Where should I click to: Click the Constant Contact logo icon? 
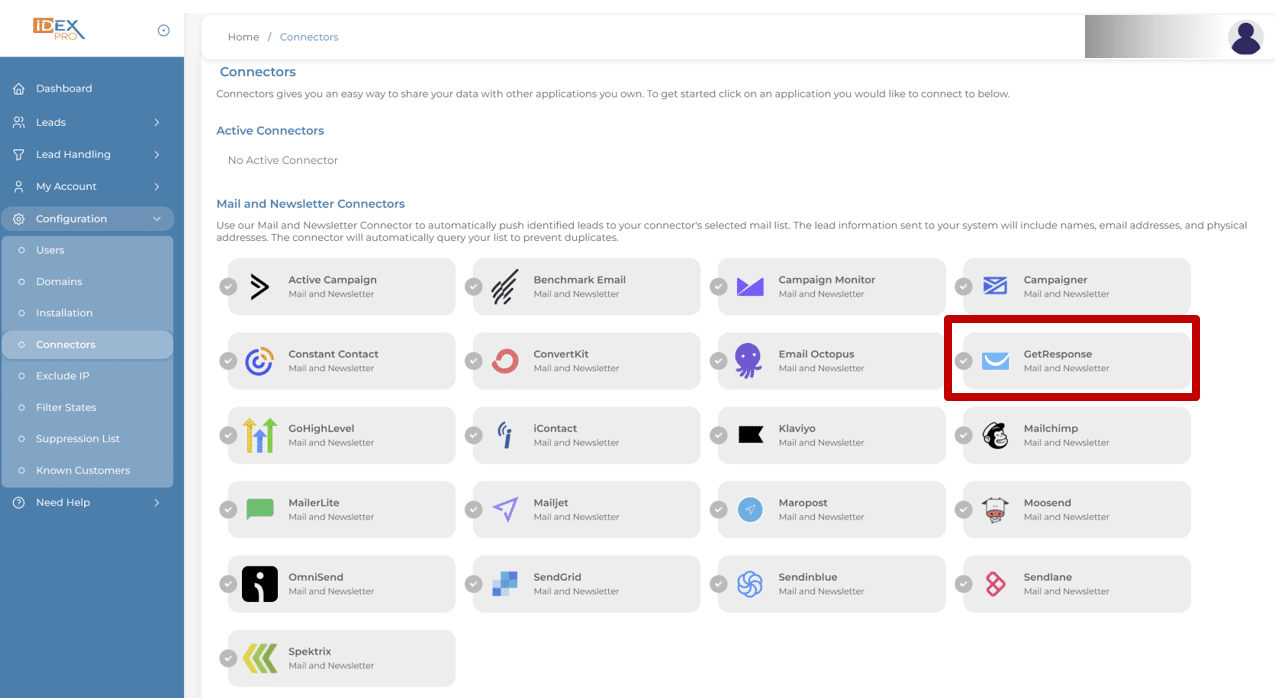pyautogui.click(x=259, y=361)
